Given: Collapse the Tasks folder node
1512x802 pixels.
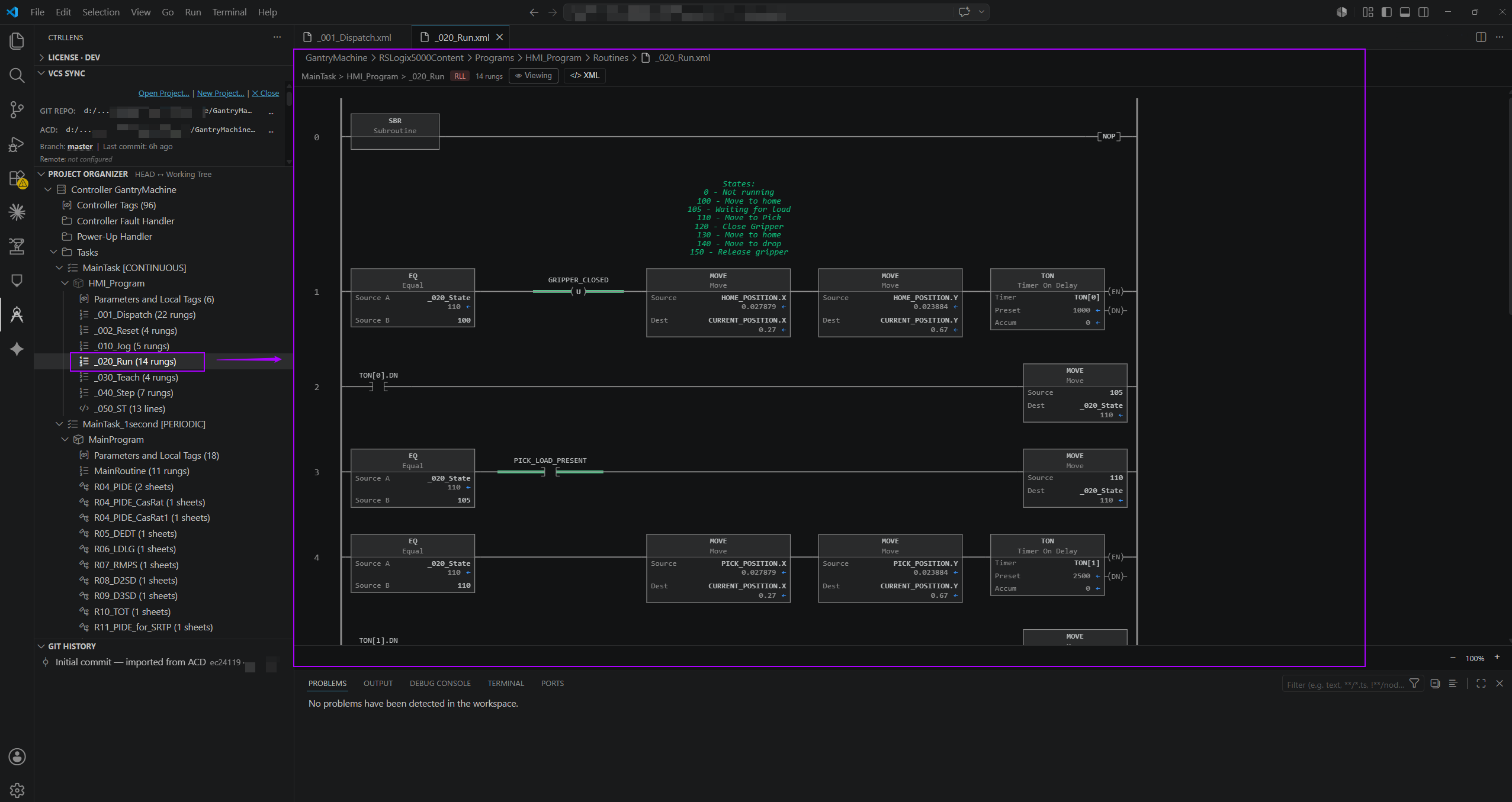Looking at the screenshot, I should point(54,252).
